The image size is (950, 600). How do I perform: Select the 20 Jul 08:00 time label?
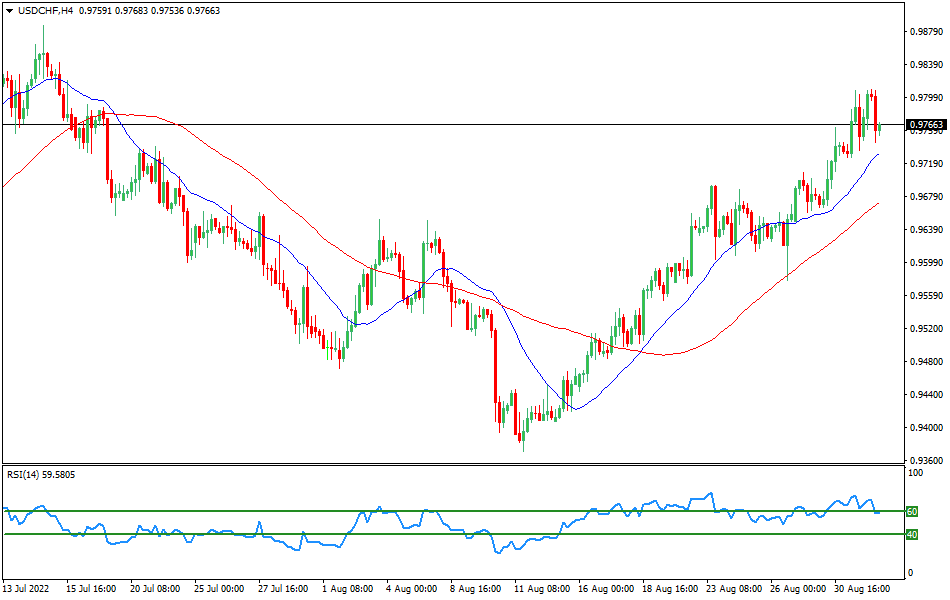tap(155, 589)
